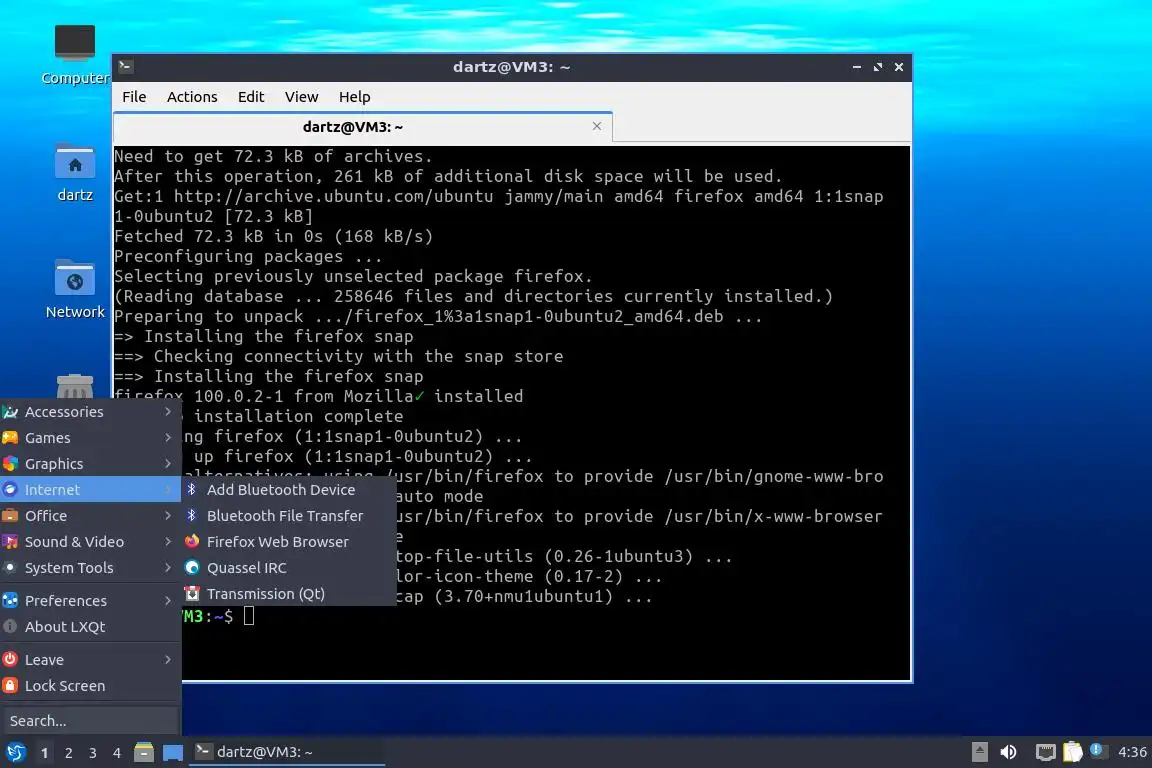Expand the Sound & Video category
The image size is (1152, 768).
click(90, 542)
